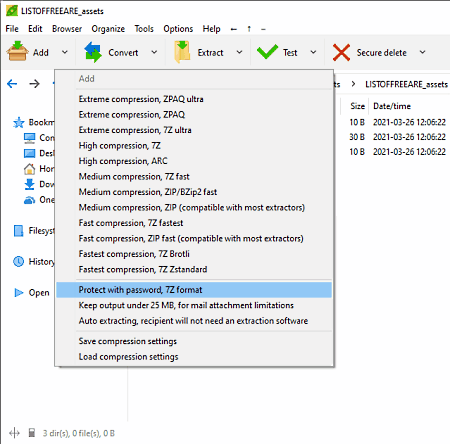The image size is (450, 444).
Task: Select Medium compression, ZIP/BZip2 fast
Action: click(194, 192)
